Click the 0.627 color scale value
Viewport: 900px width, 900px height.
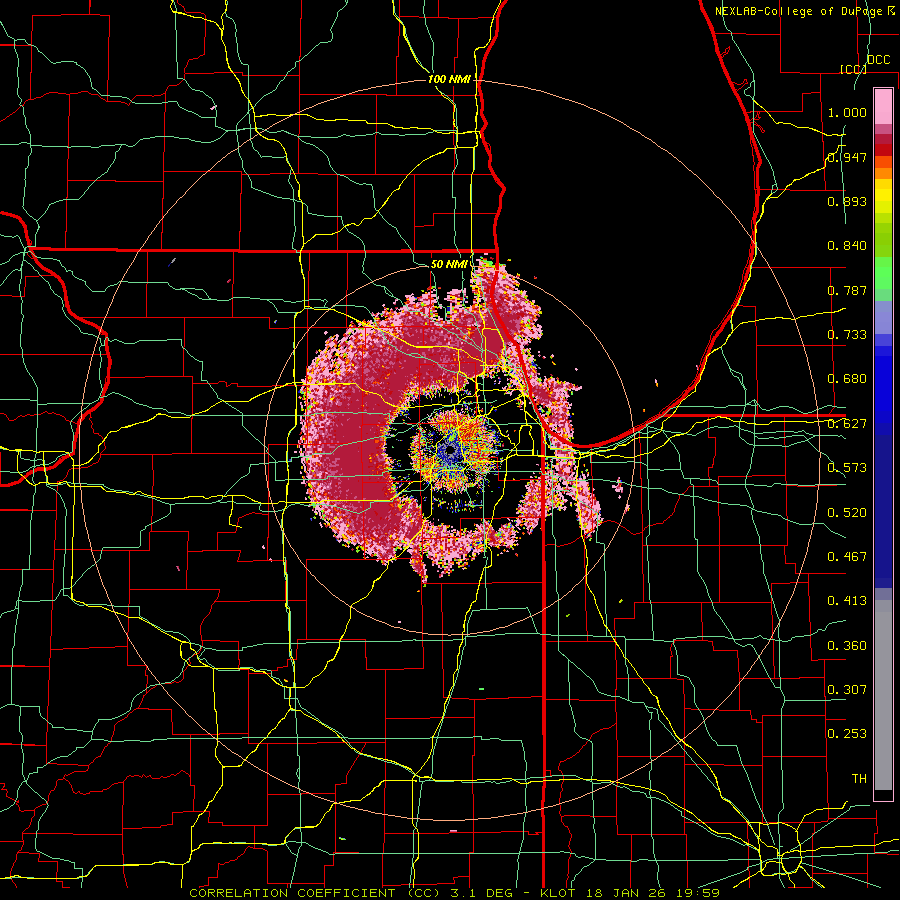(x=847, y=424)
